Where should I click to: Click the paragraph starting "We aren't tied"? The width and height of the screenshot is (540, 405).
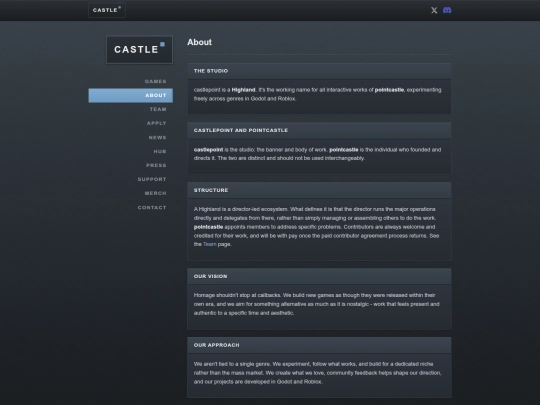(x=317, y=373)
